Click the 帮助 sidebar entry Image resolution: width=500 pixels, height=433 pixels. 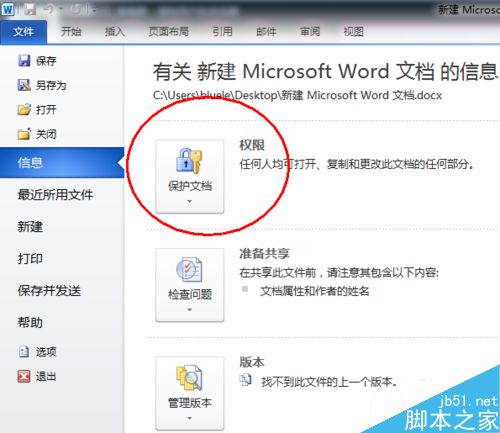(x=30, y=322)
